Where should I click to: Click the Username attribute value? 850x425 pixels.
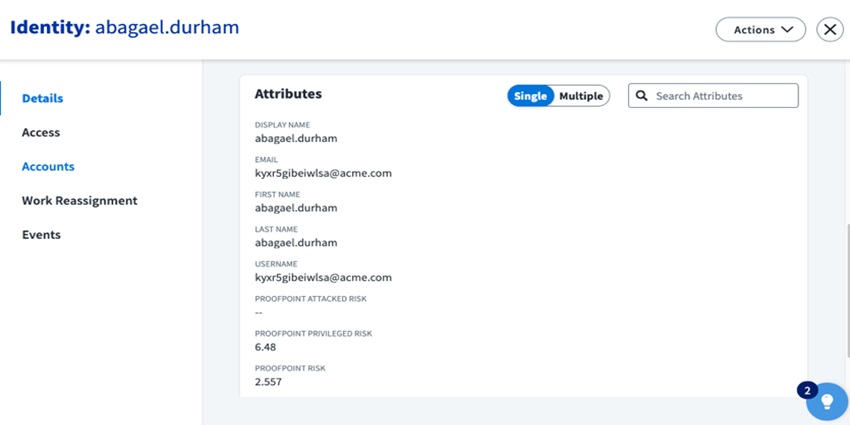coord(323,277)
